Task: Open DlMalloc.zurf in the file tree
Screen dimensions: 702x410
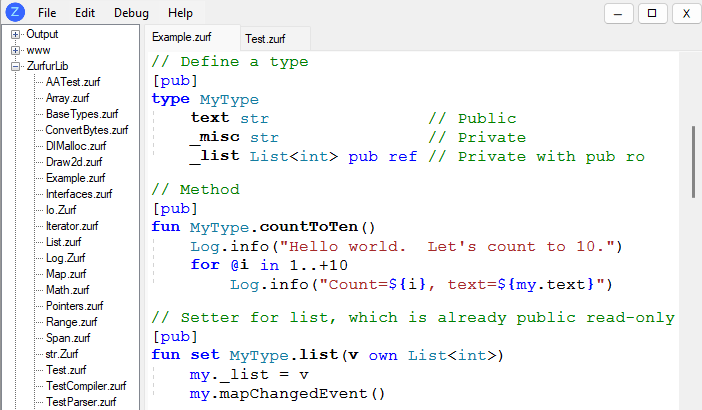Action: click(76, 146)
